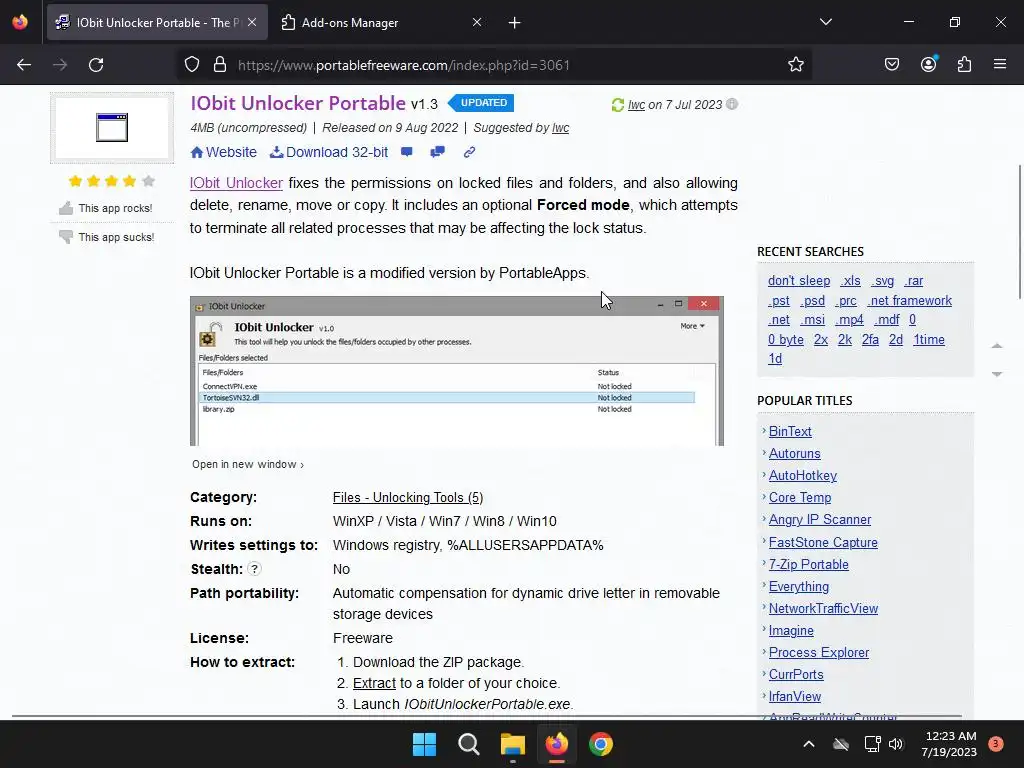Open the Angry IP Scanner link

point(820,520)
